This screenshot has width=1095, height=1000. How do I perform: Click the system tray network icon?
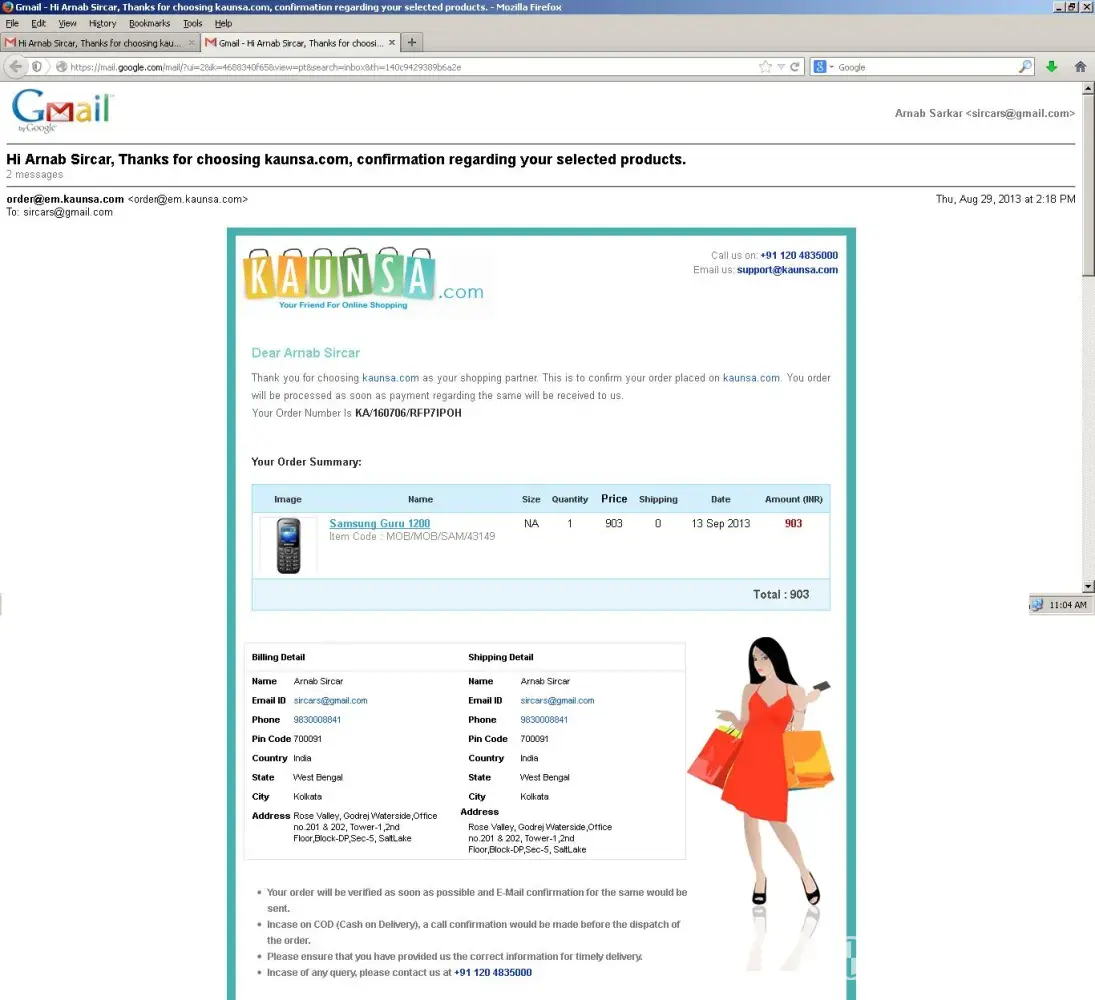(1037, 605)
